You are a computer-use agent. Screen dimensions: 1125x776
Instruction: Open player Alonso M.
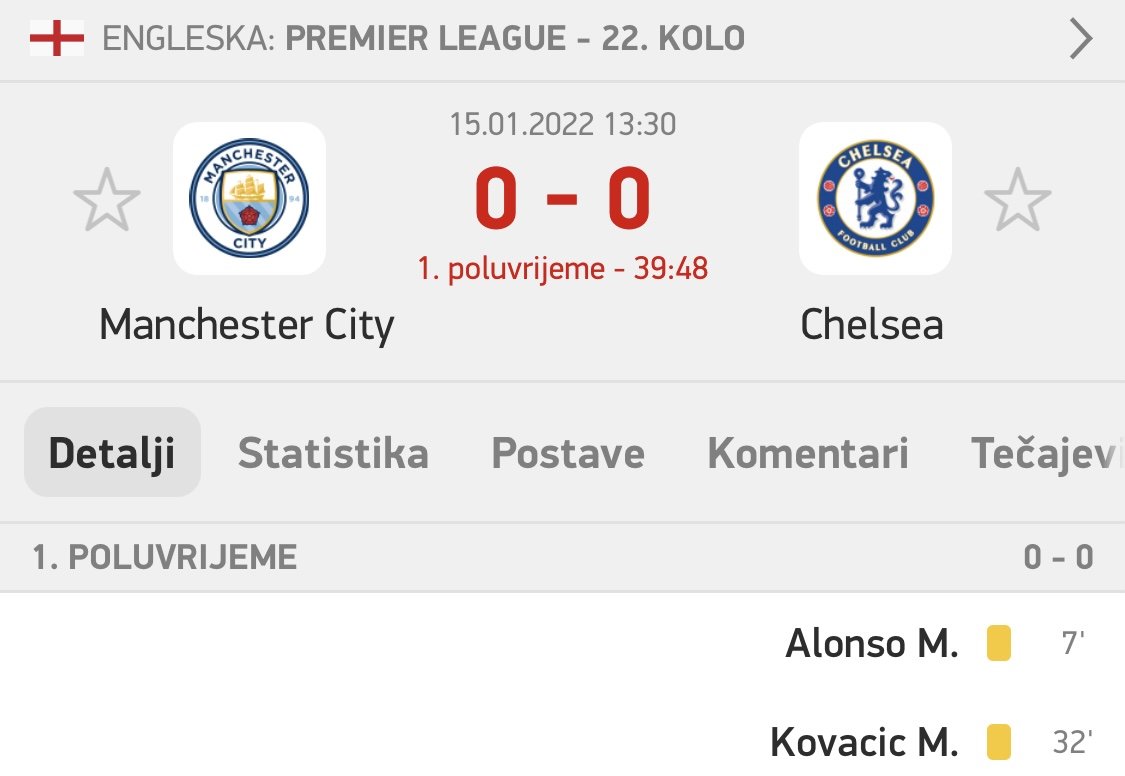[x=871, y=643]
